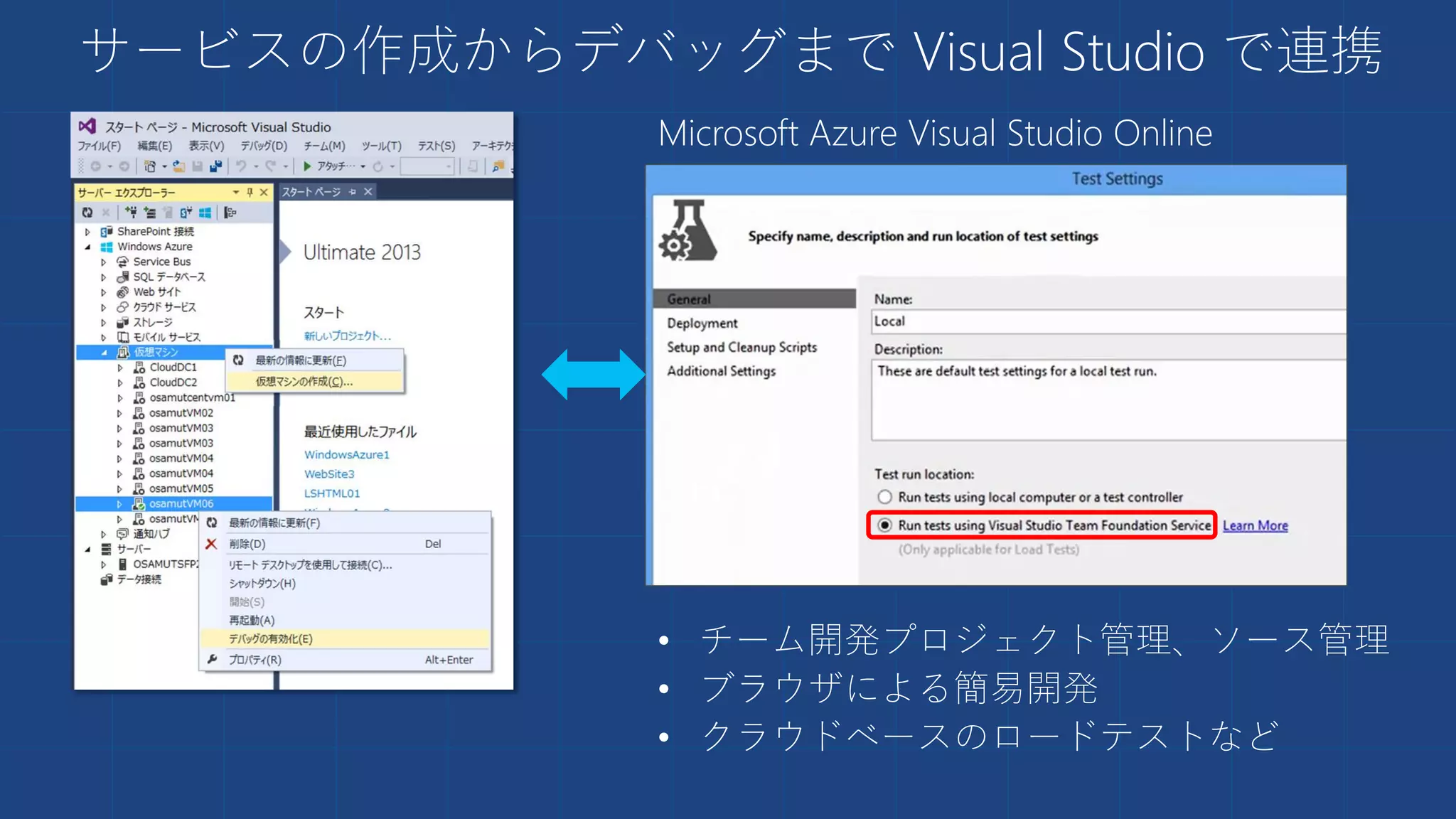Open the dropdown next to Attach button
This screenshot has width=1456, height=819.
363,166
